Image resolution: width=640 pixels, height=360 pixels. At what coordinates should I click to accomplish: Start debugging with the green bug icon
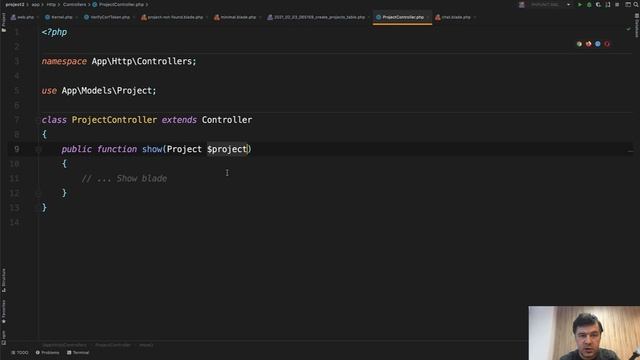(x=589, y=4)
